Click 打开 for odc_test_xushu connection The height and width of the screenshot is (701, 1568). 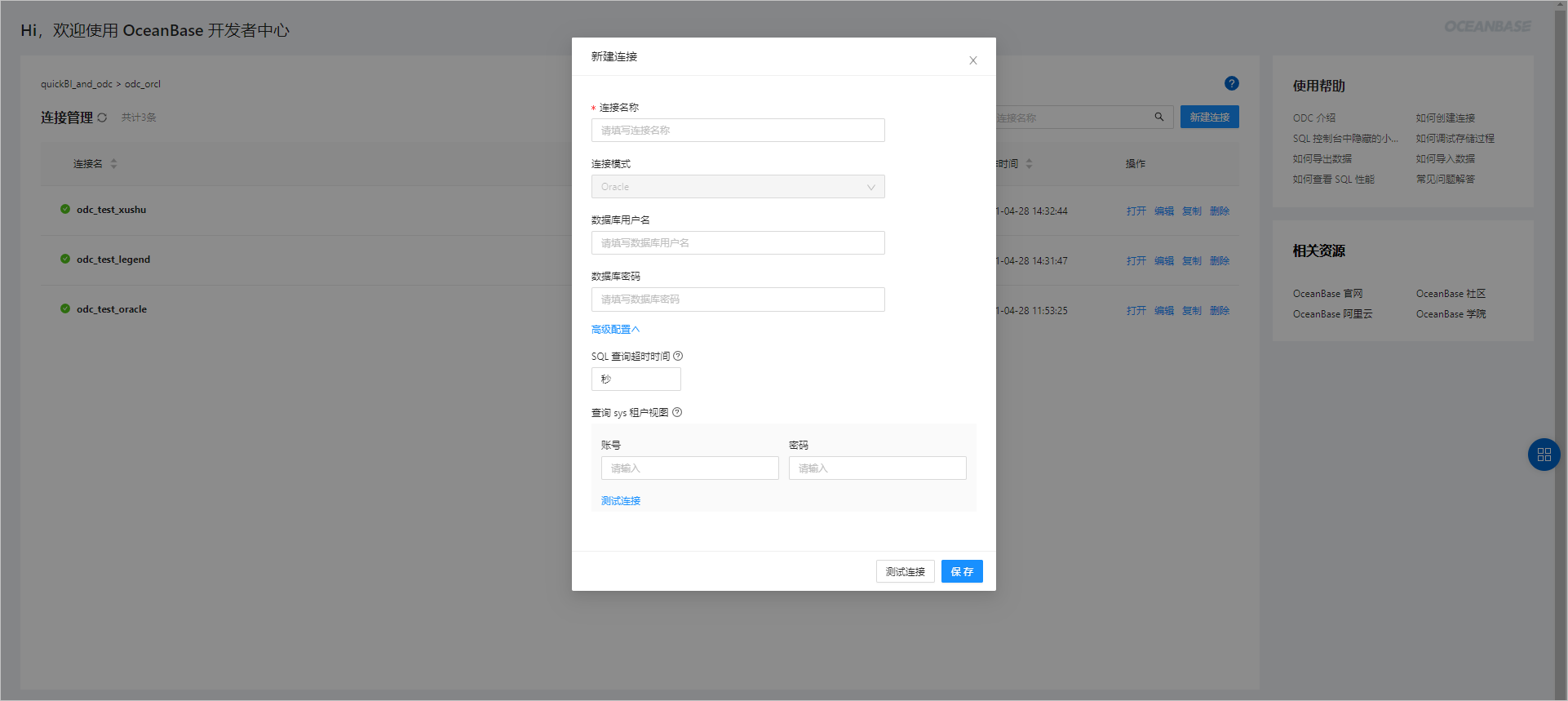tap(1136, 211)
